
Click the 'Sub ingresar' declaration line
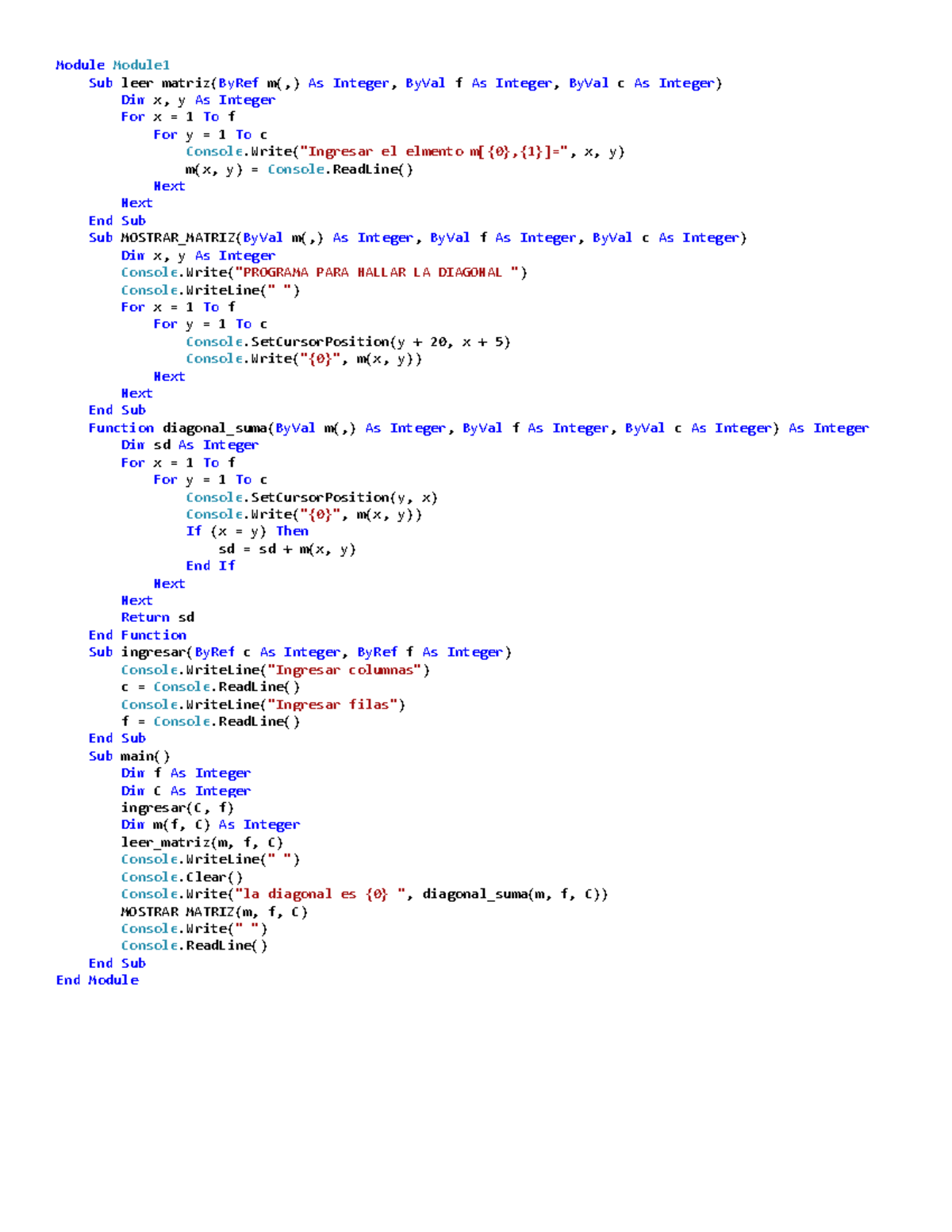(300, 652)
